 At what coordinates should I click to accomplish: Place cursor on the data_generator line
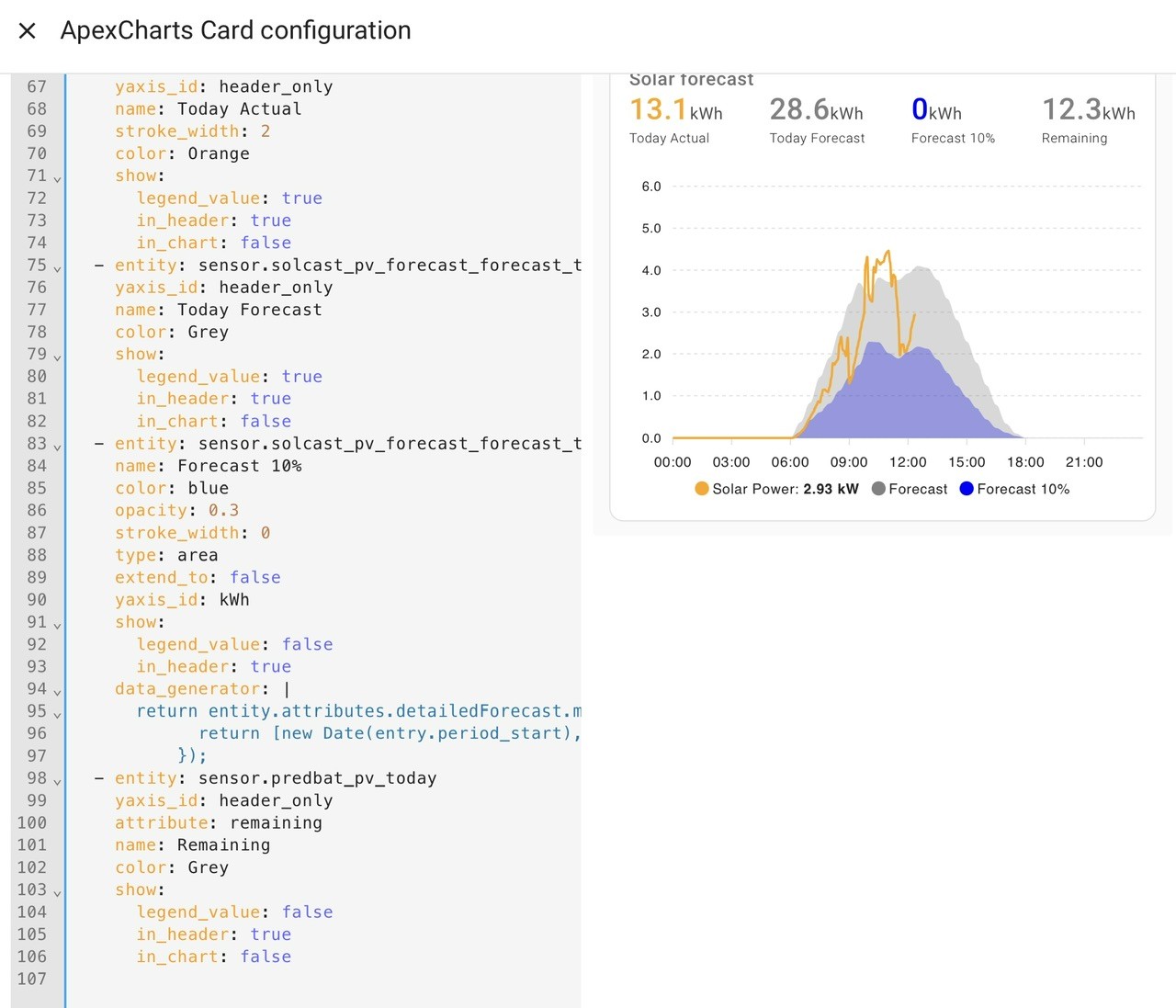click(202, 688)
